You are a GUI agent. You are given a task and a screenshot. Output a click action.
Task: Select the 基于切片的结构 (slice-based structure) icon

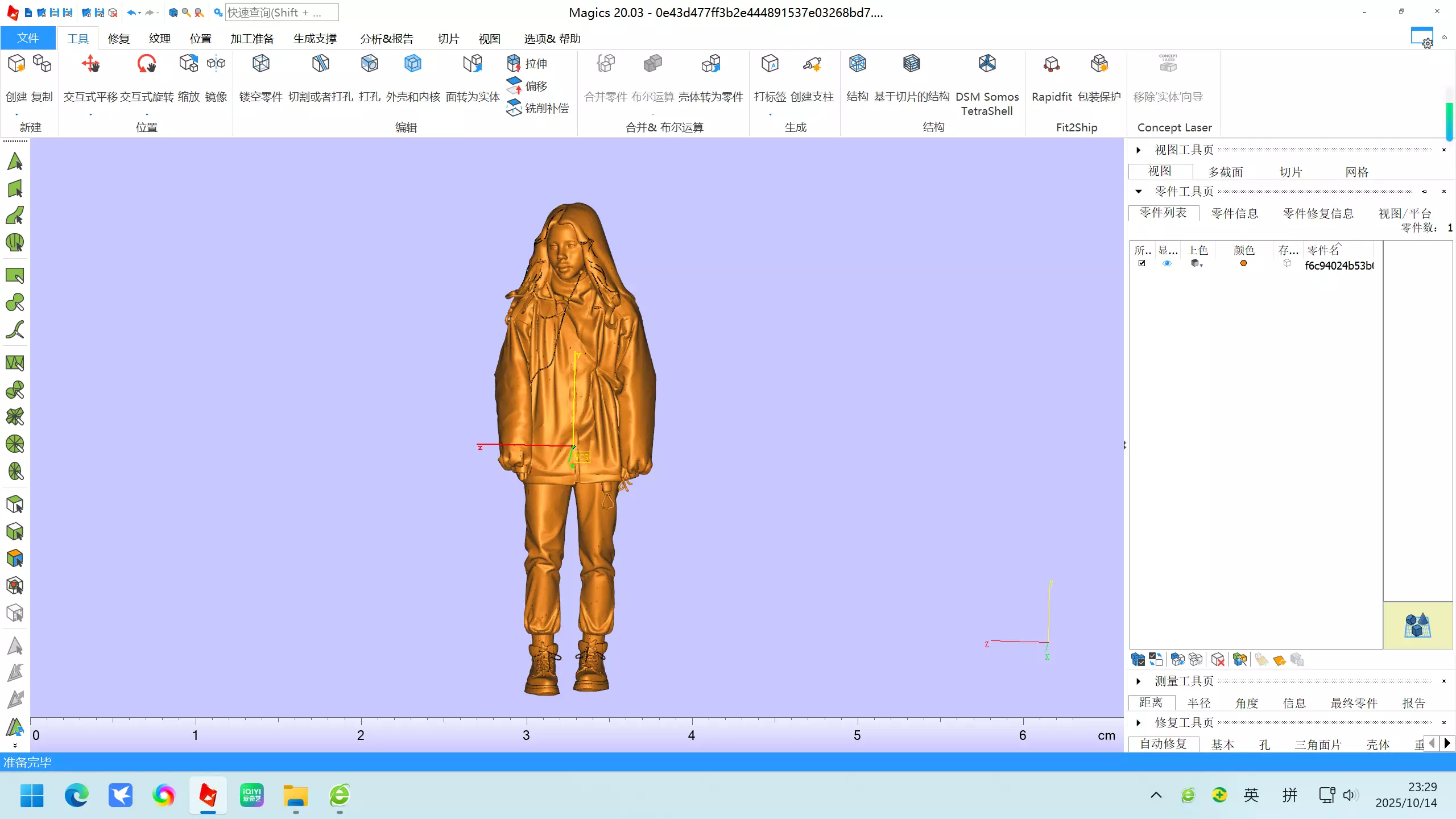(x=911, y=64)
